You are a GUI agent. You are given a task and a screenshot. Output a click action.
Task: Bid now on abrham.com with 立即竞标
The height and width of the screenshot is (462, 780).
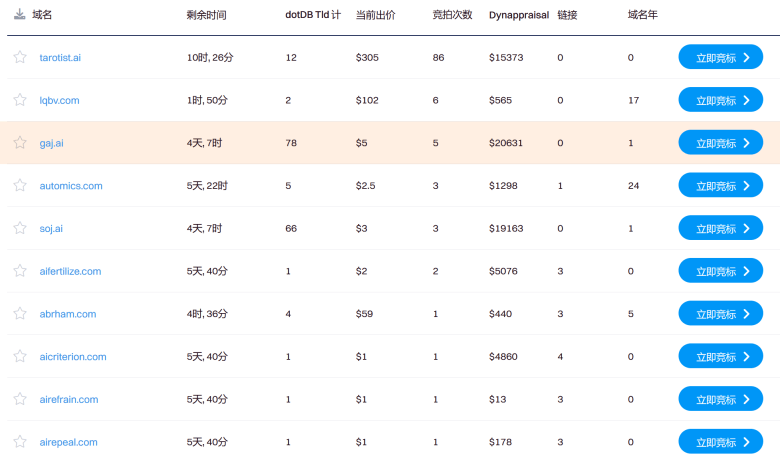pyautogui.click(x=721, y=314)
